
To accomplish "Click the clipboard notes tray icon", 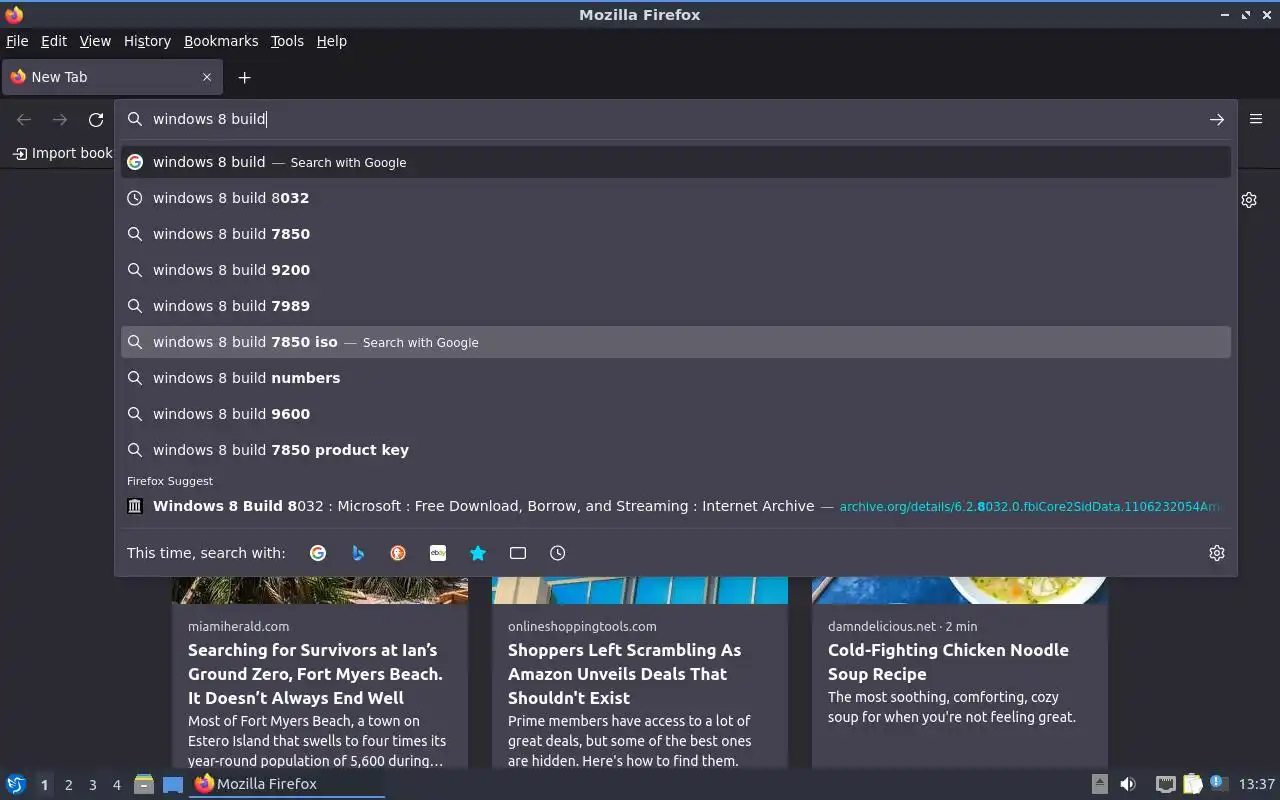I will (x=1192, y=784).
